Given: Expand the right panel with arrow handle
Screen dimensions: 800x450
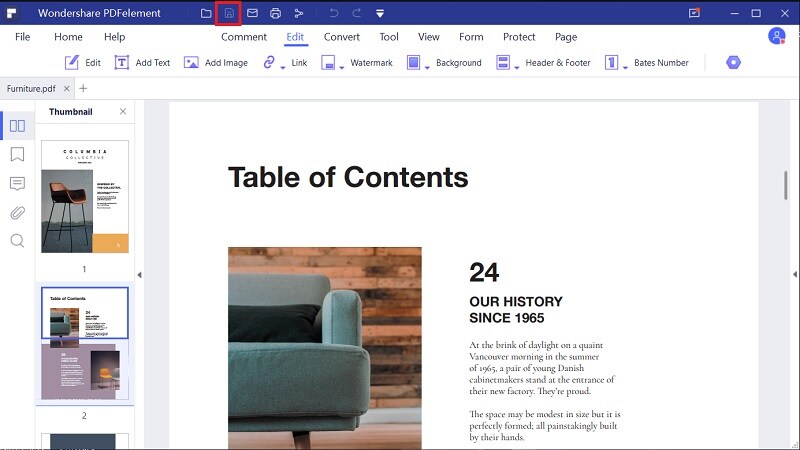Looking at the screenshot, I should [794, 274].
